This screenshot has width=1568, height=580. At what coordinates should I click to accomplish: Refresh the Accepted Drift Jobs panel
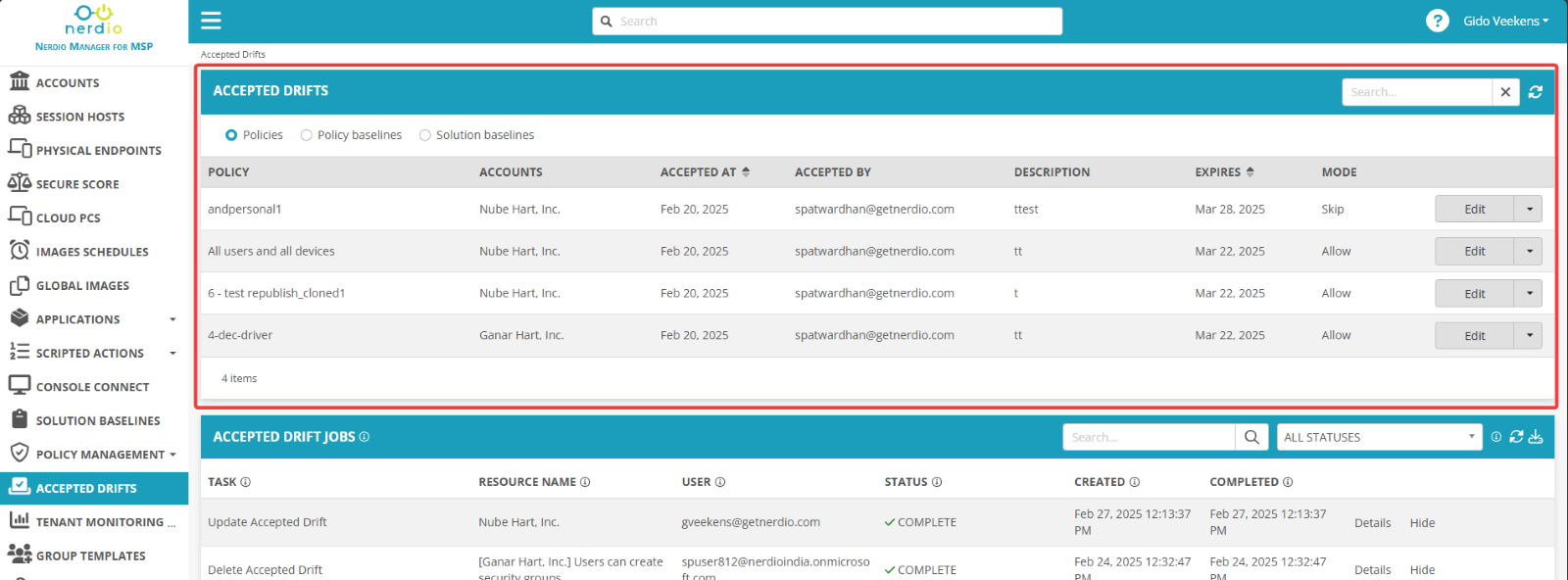point(1516,437)
